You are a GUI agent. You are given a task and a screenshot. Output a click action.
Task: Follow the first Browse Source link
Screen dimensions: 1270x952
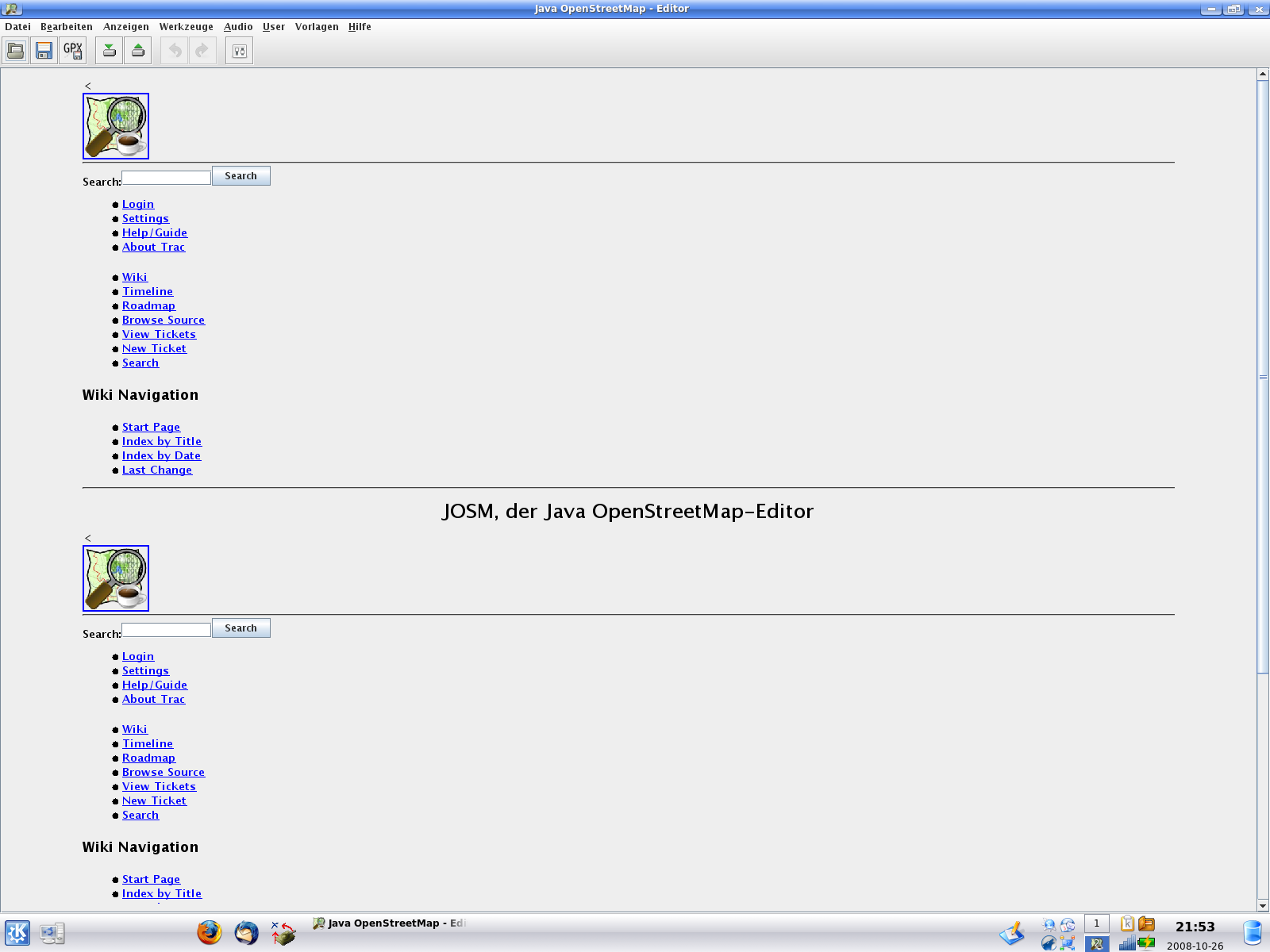(164, 321)
